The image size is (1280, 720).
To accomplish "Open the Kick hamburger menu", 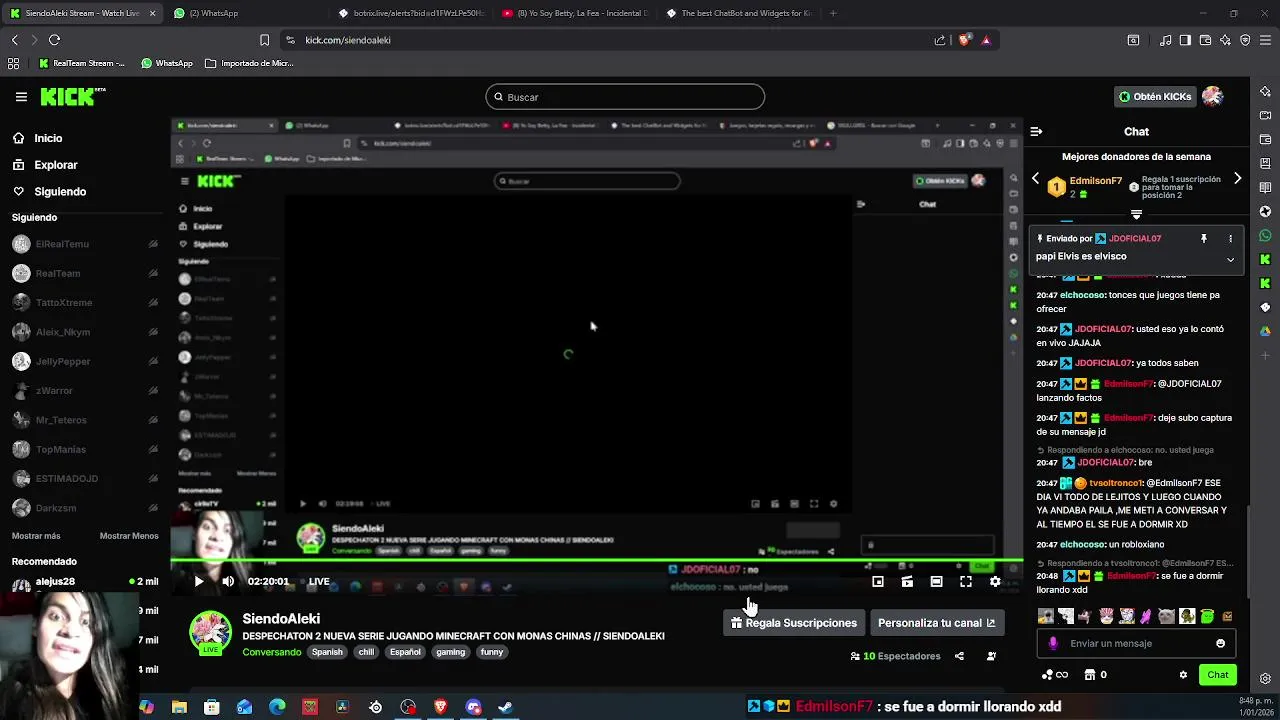I will 21,97.
